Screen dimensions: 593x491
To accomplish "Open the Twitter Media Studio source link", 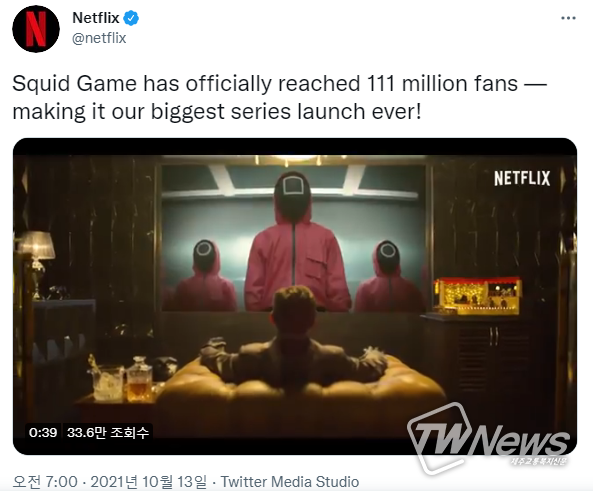I will 290,482.
